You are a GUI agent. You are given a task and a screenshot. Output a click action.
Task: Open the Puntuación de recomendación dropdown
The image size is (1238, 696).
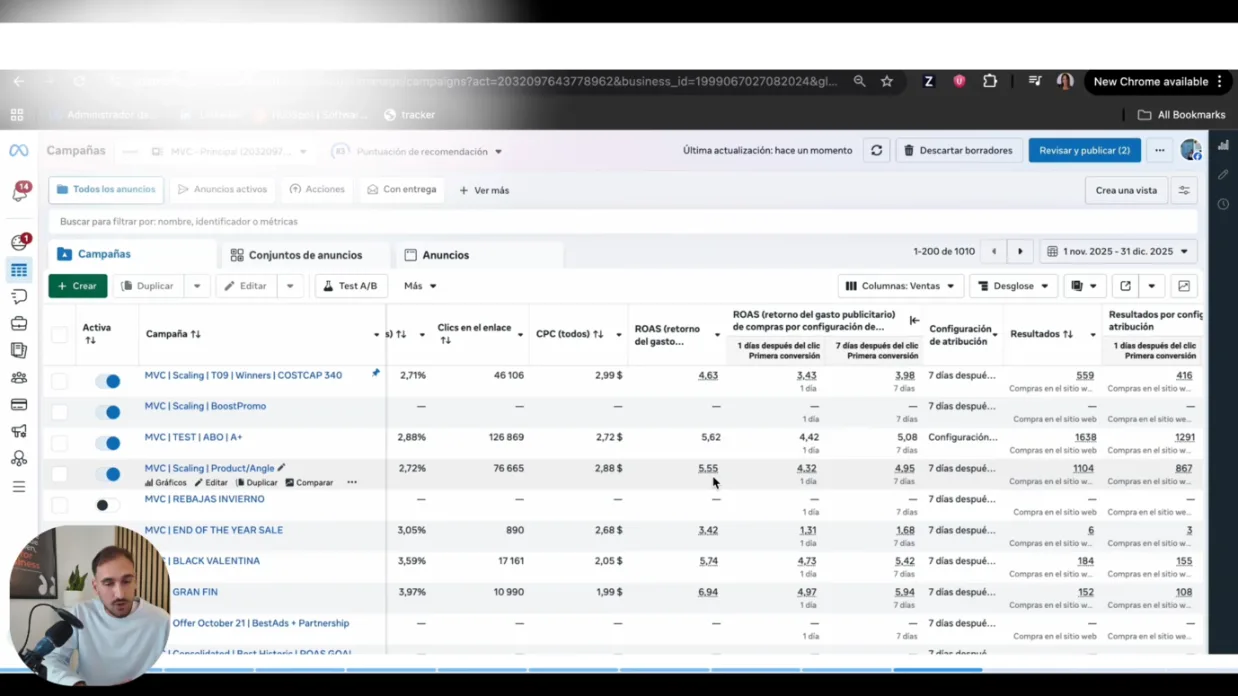(418, 152)
